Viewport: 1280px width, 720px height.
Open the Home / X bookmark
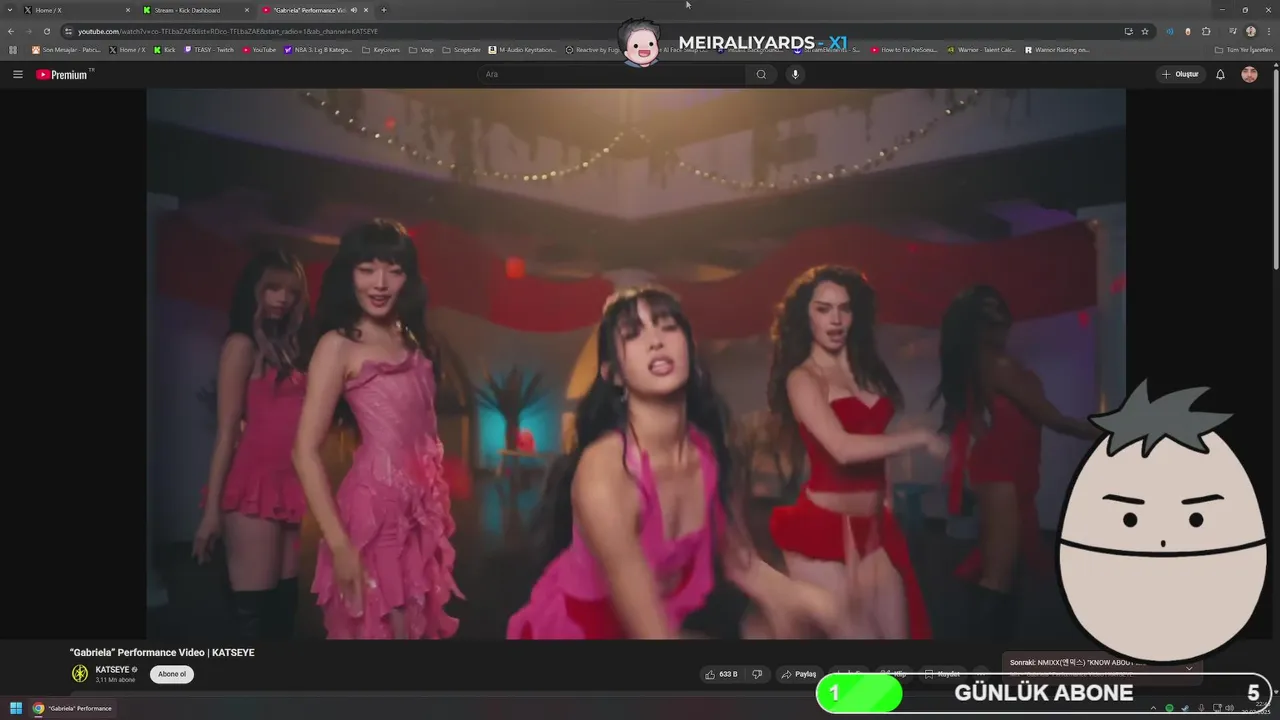tap(127, 49)
